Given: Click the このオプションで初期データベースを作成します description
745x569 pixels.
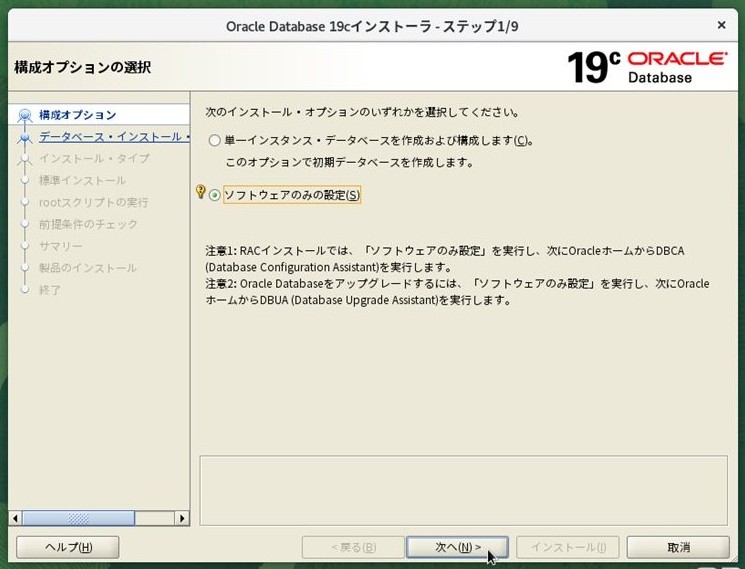Looking at the screenshot, I should click(349, 162).
